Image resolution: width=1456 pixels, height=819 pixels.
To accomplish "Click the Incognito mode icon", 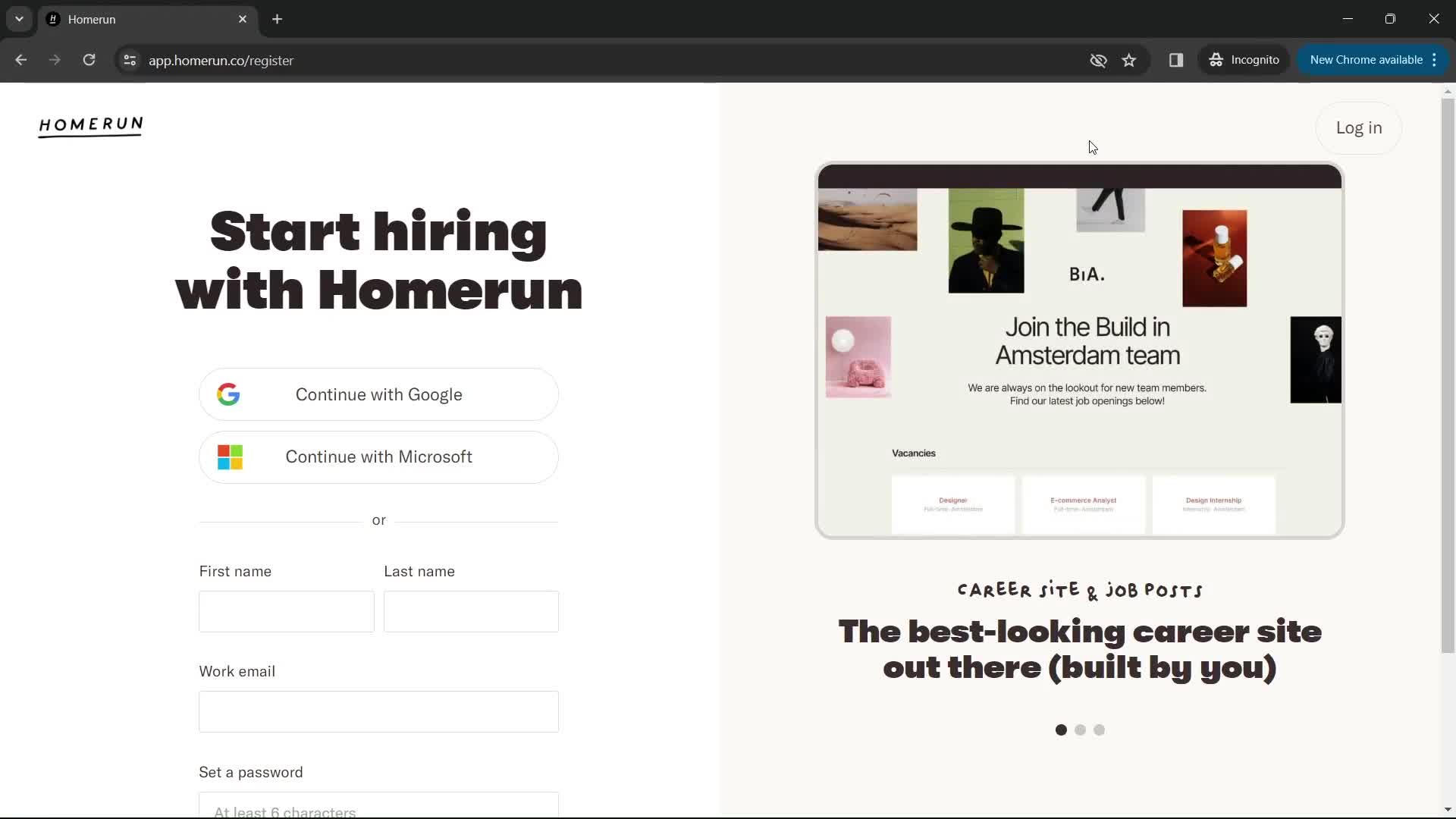I will coord(1216,60).
